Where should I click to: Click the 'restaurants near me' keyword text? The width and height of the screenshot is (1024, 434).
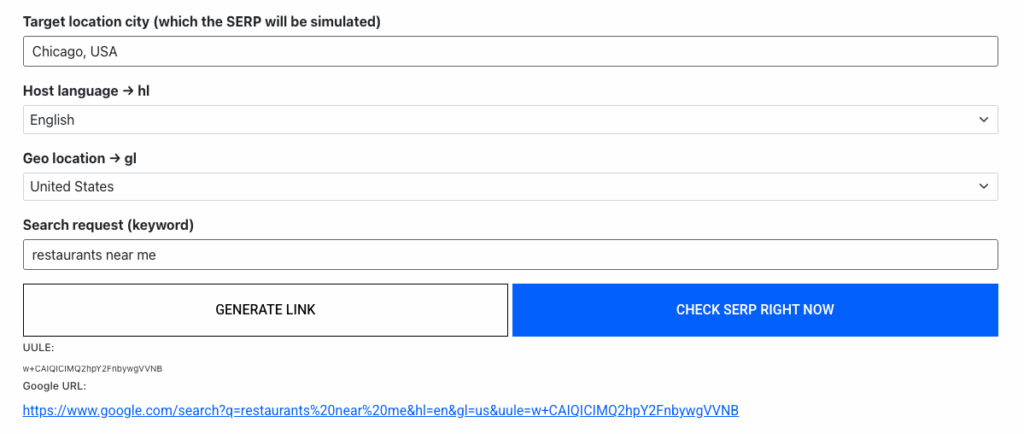(94, 255)
